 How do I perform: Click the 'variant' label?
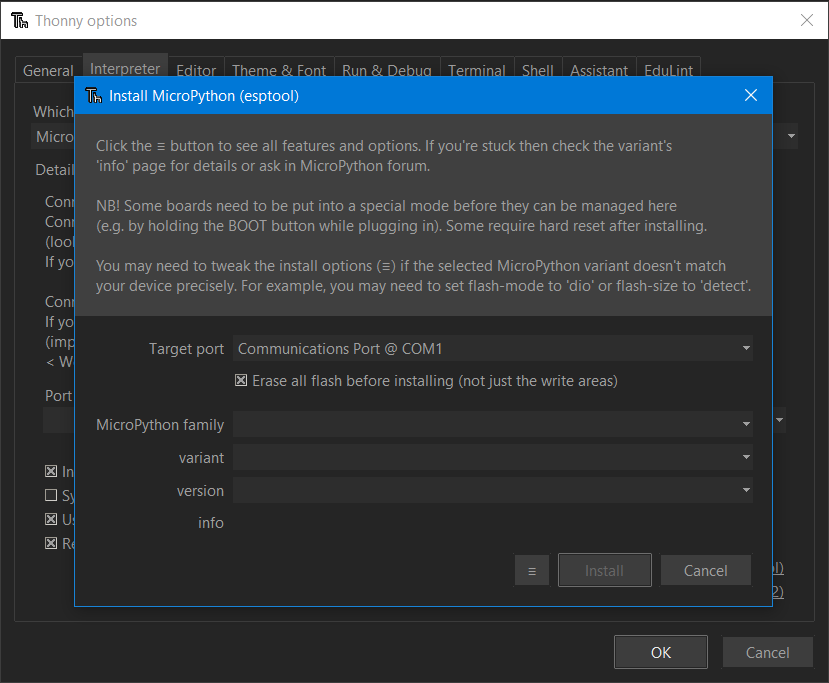(x=201, y=458)
